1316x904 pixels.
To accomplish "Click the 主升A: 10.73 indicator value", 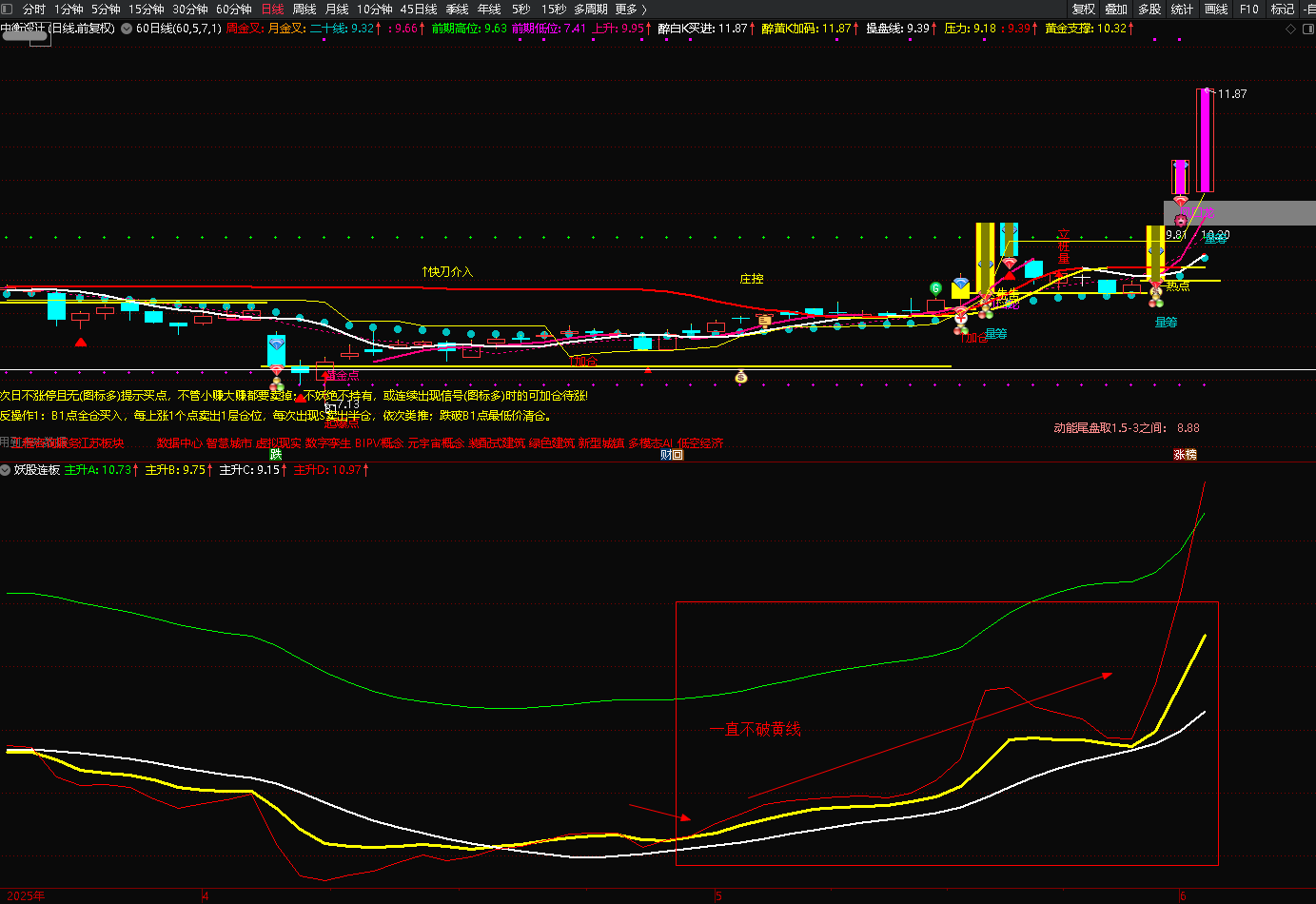I will [x=102, y=470].
